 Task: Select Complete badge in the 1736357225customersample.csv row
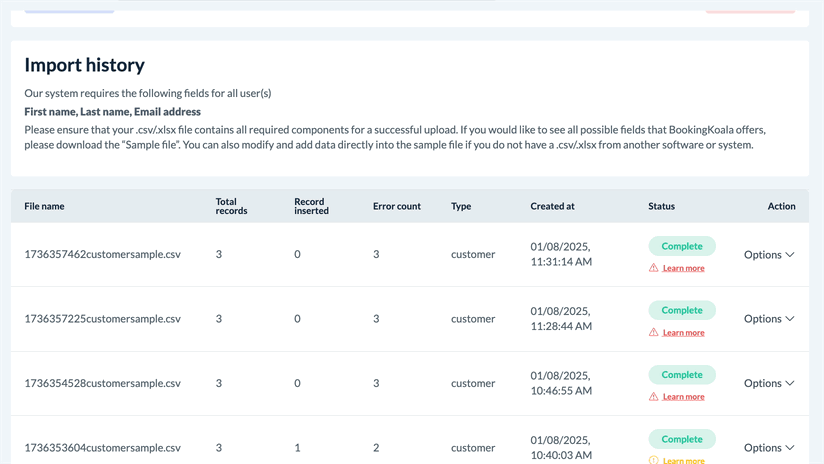tap(681, 310)
